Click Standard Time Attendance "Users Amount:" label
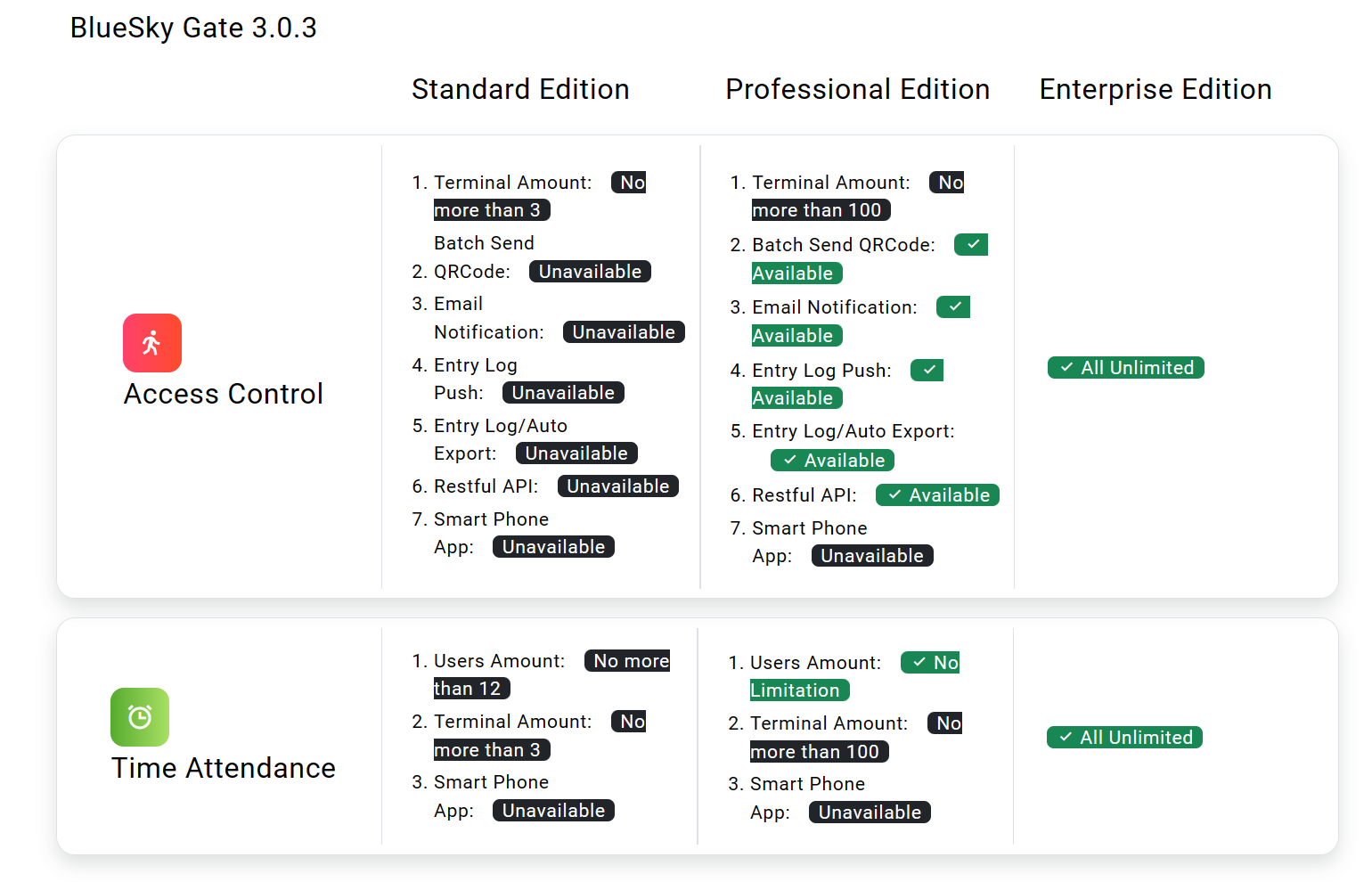 coord(500,661)
